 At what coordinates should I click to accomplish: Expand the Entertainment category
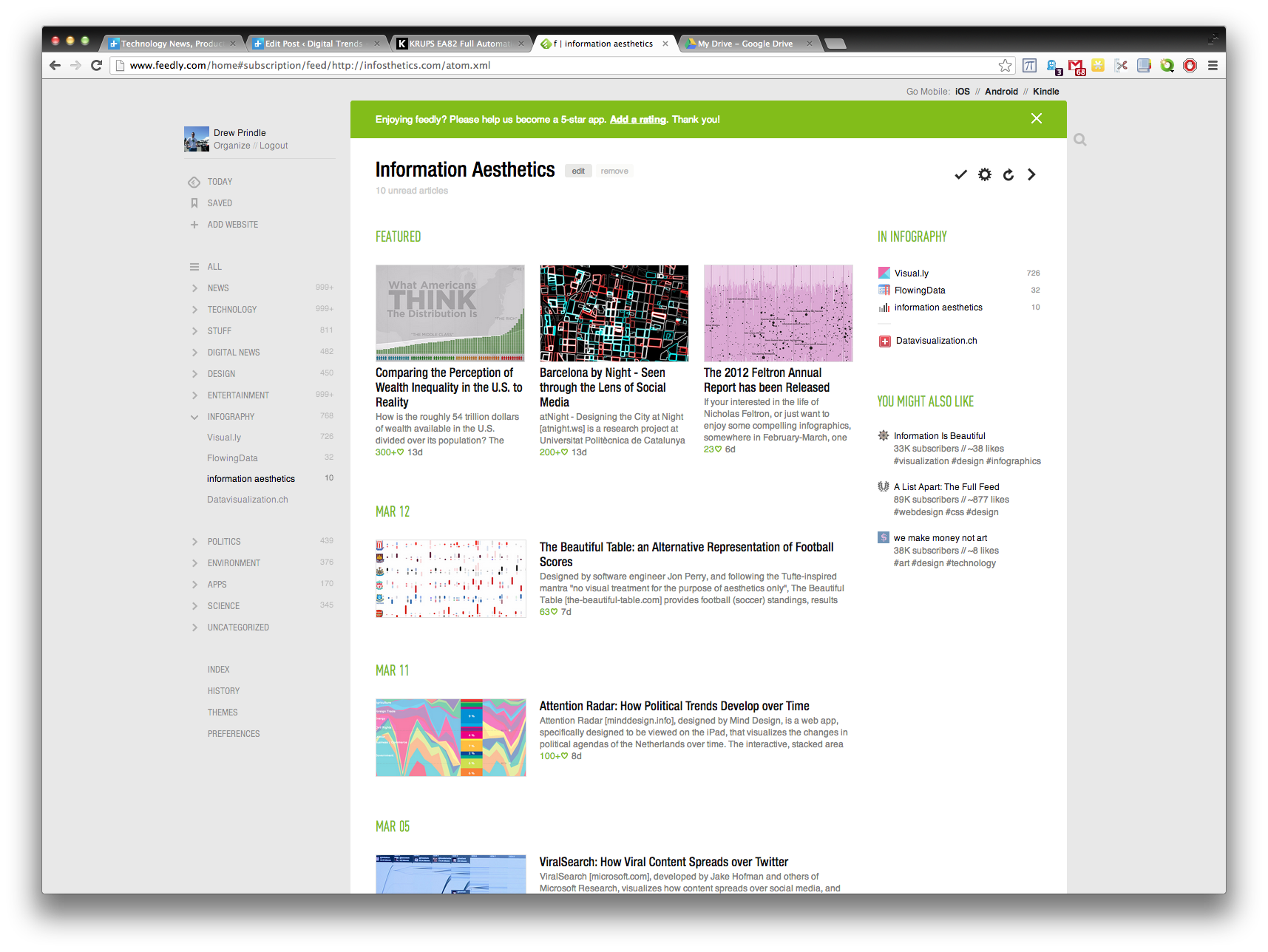click(x=194, y=395)
